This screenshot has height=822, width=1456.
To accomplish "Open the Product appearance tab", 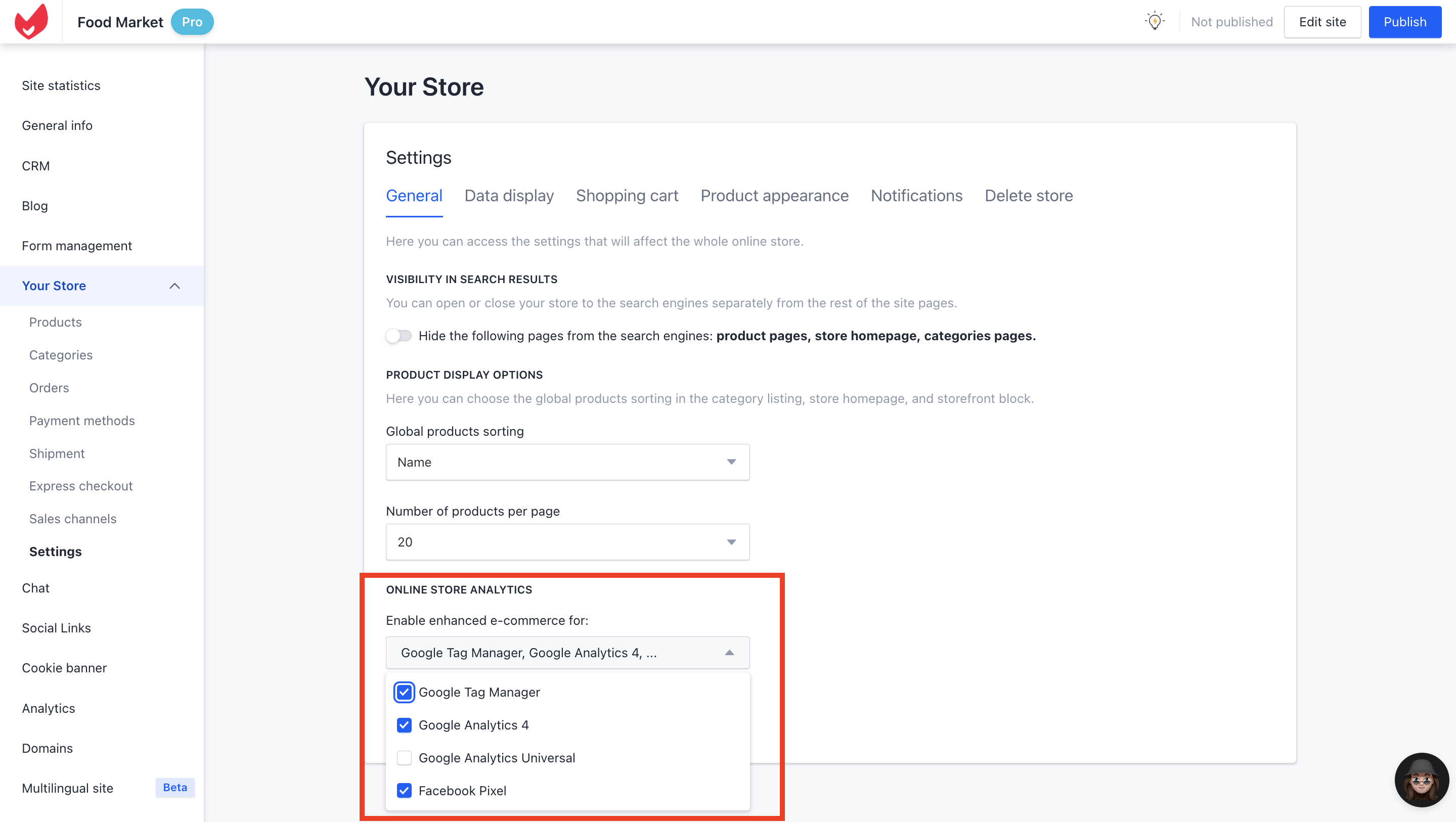I will point(774,196).
